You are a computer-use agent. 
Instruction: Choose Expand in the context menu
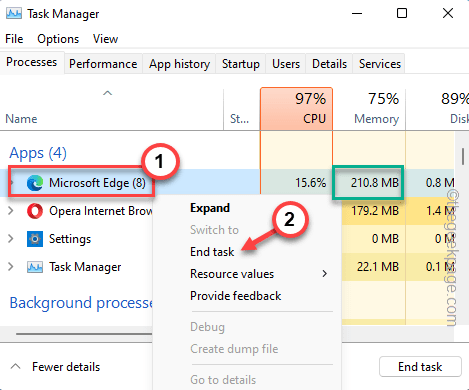[210, 208]
